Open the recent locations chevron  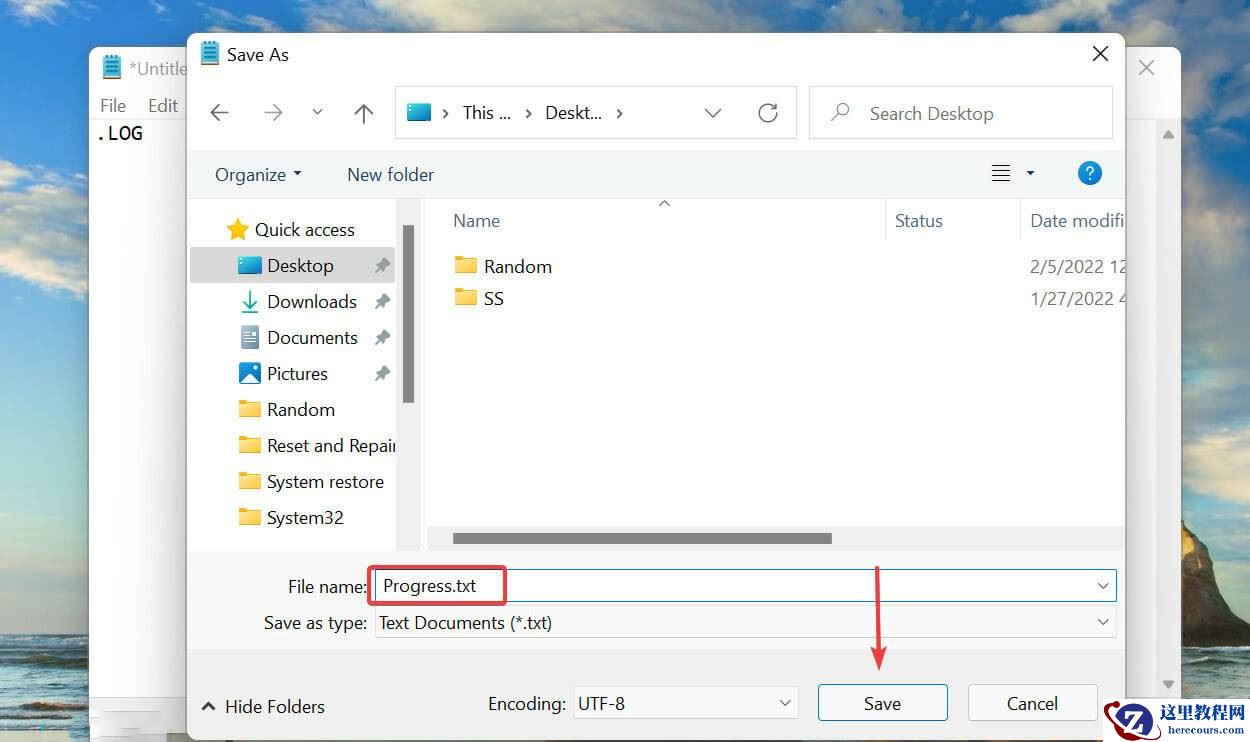click(x=317, y=113)
